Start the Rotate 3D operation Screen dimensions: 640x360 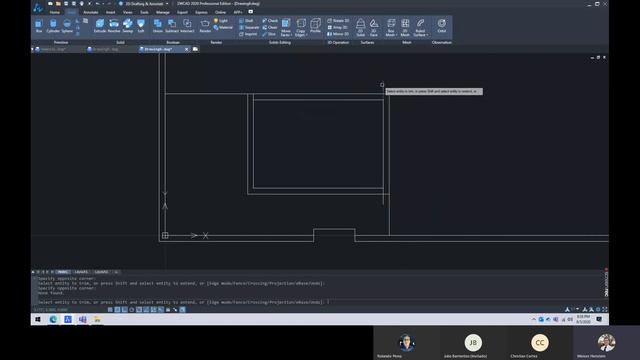click(338, 20)
